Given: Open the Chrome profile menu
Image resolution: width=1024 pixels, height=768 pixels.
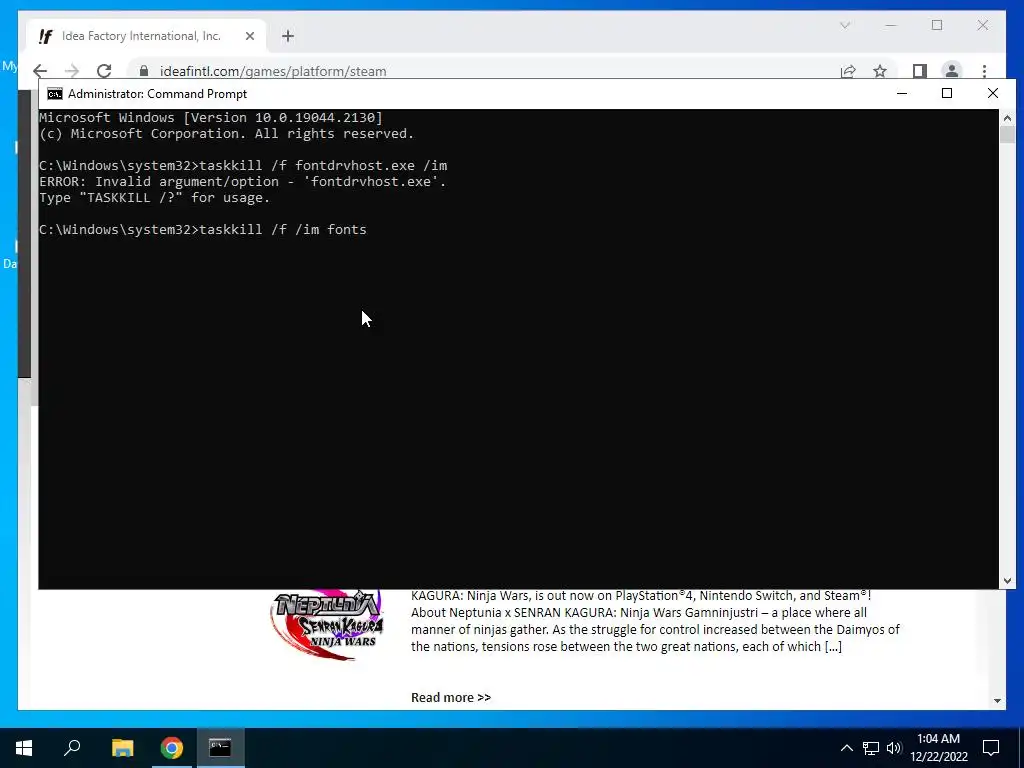Looking at the screenshot, I should 952,71.
